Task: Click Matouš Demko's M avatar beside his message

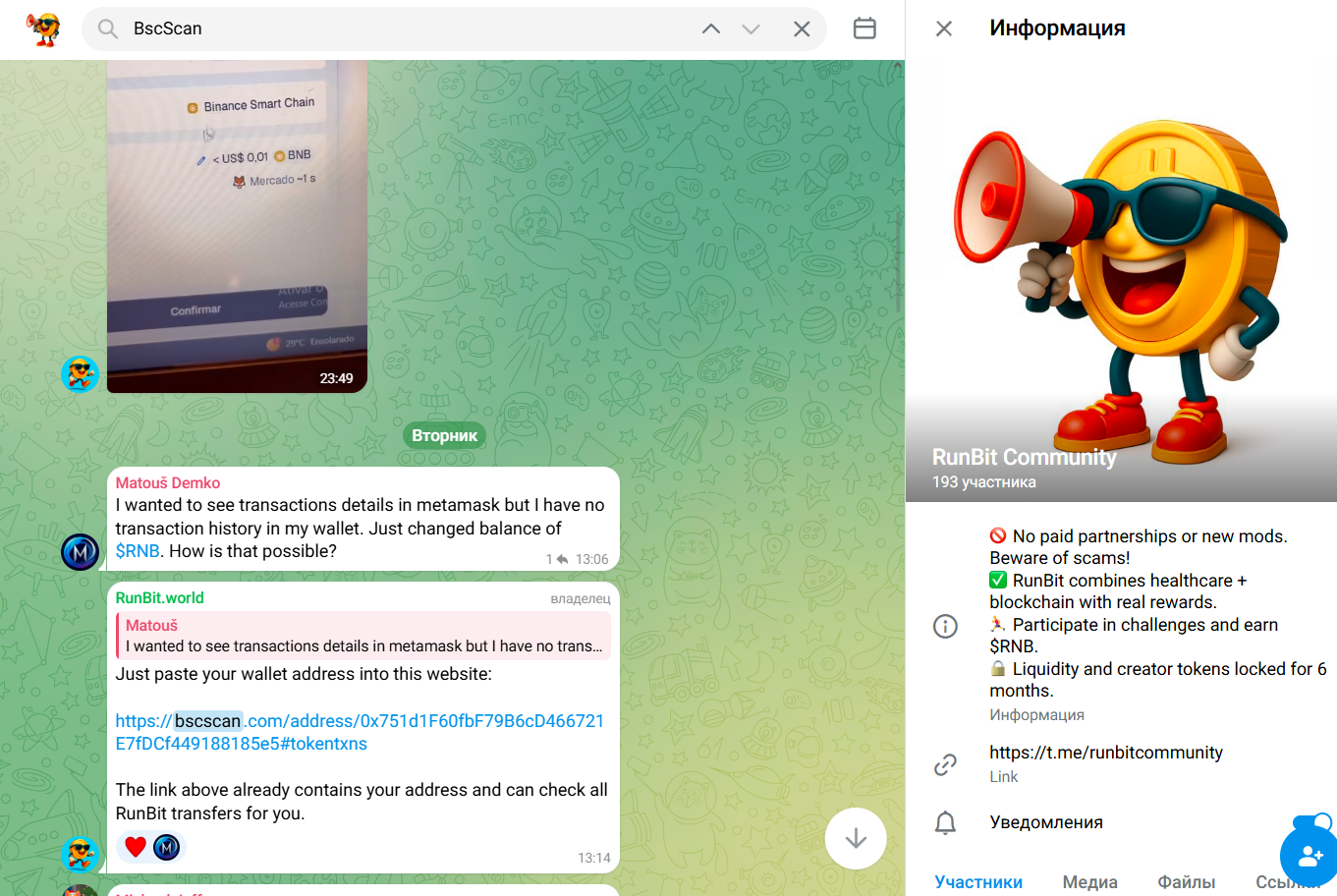Action: pyautogui.click(x=80, y=552)
